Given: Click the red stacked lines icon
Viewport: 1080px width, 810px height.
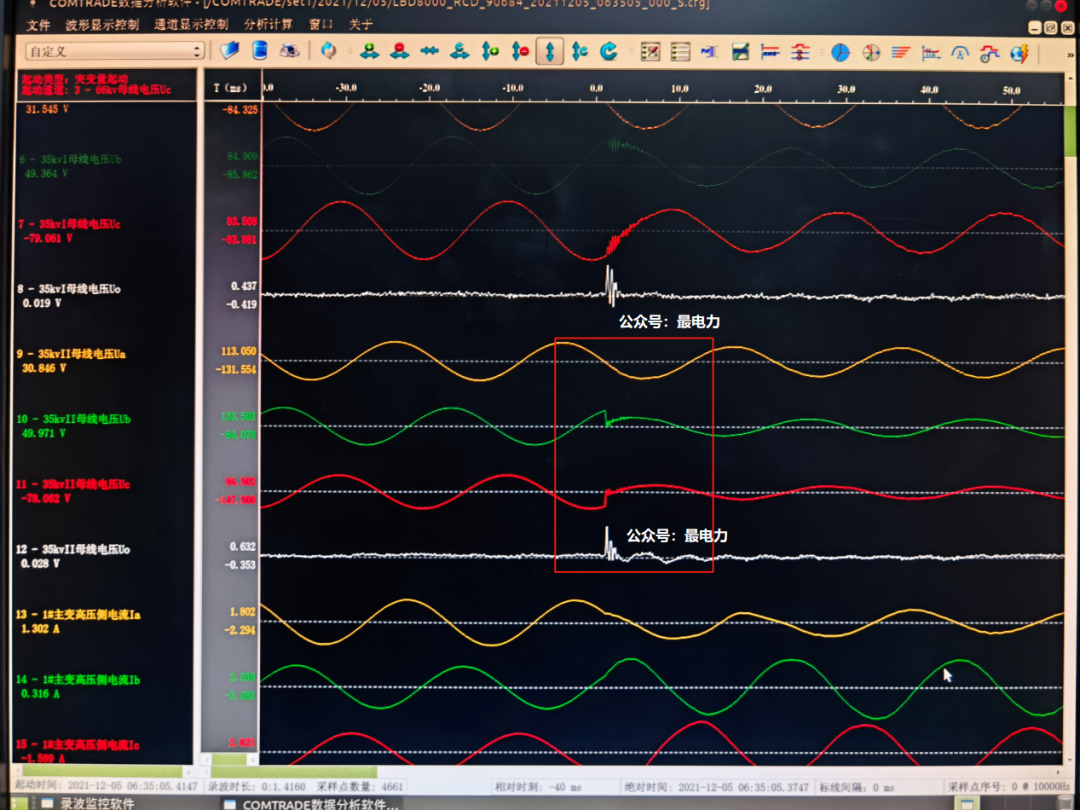Looking at the screenshot, I should click(x=800, y=52).
